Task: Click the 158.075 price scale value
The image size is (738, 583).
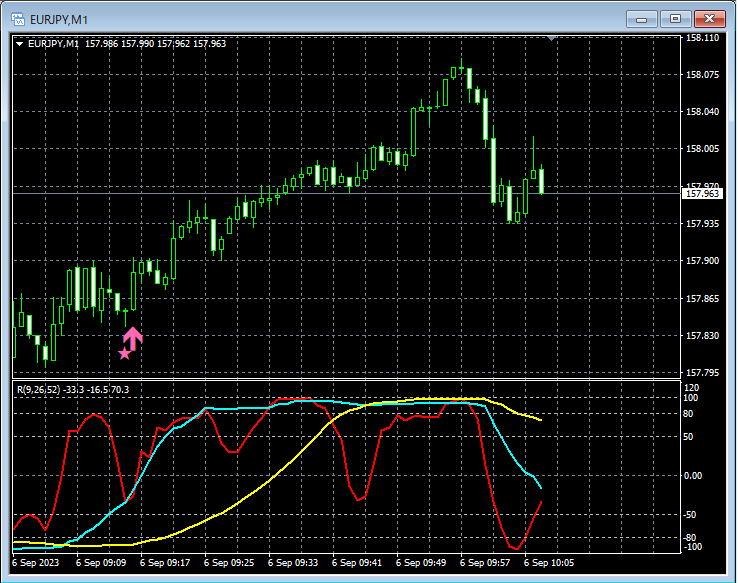Action: pyautogui.click(x=702, y=74)
